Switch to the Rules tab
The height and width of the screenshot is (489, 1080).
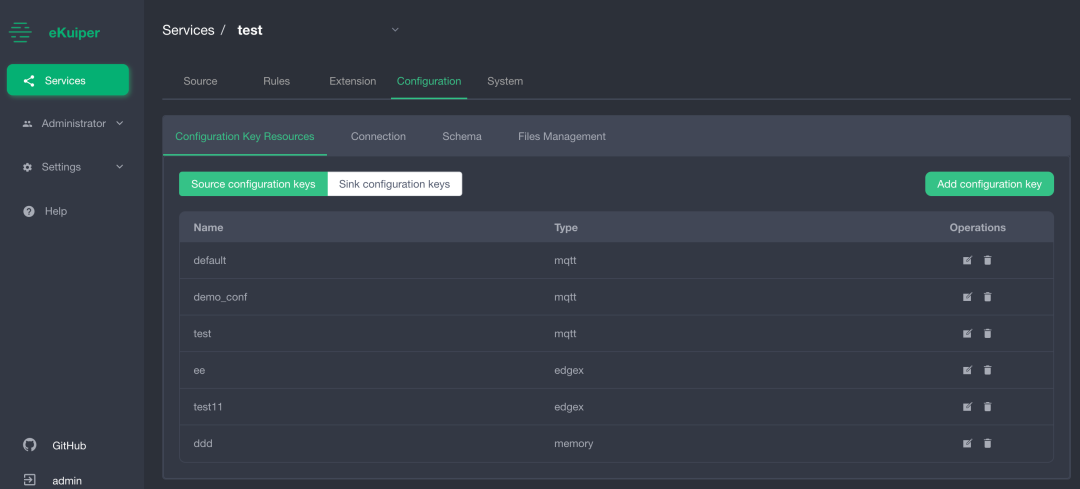(x=276, y=81)
